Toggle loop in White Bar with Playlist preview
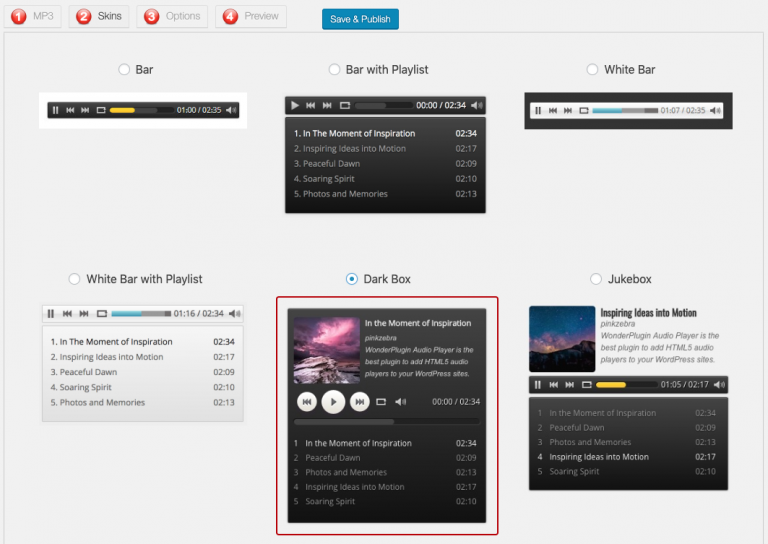 click(102, 313)
